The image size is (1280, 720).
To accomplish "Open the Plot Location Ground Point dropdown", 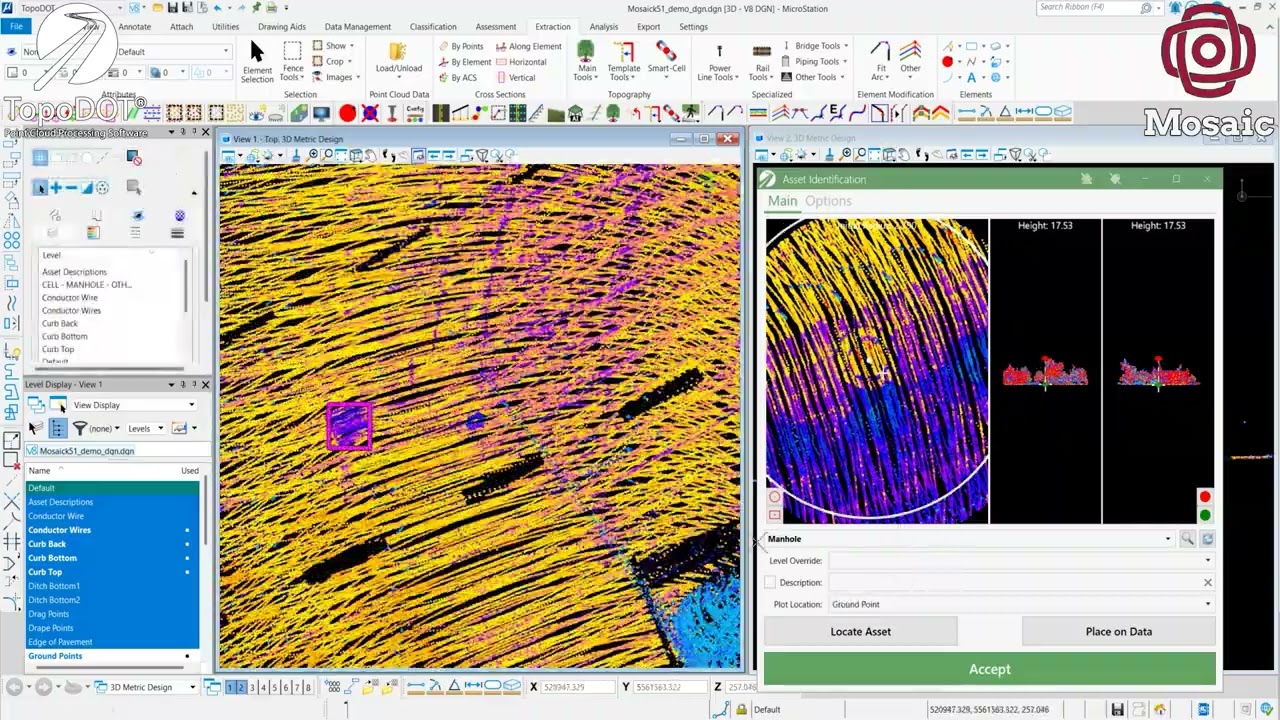I will click(1208, 604).
